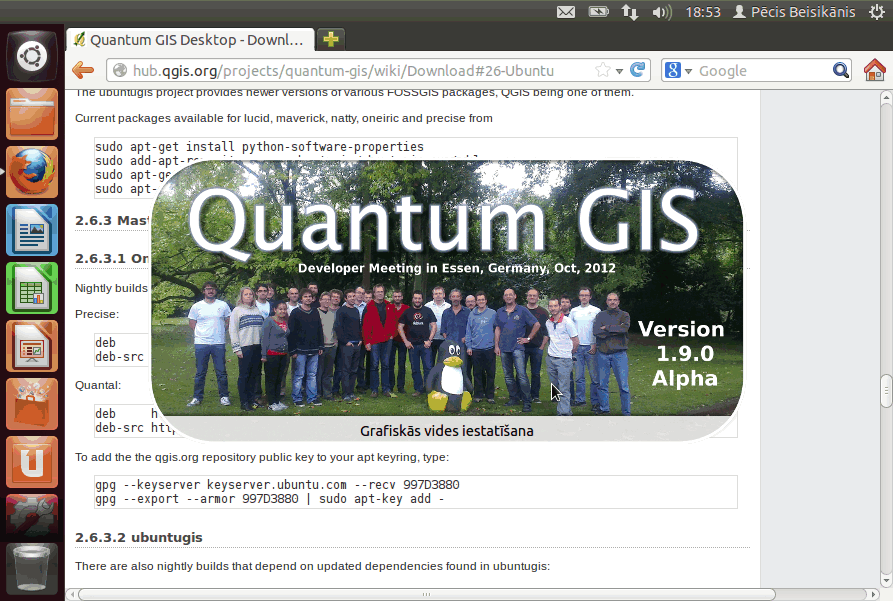Click the horizontal scrollbar right arrow

click(873, 594)
